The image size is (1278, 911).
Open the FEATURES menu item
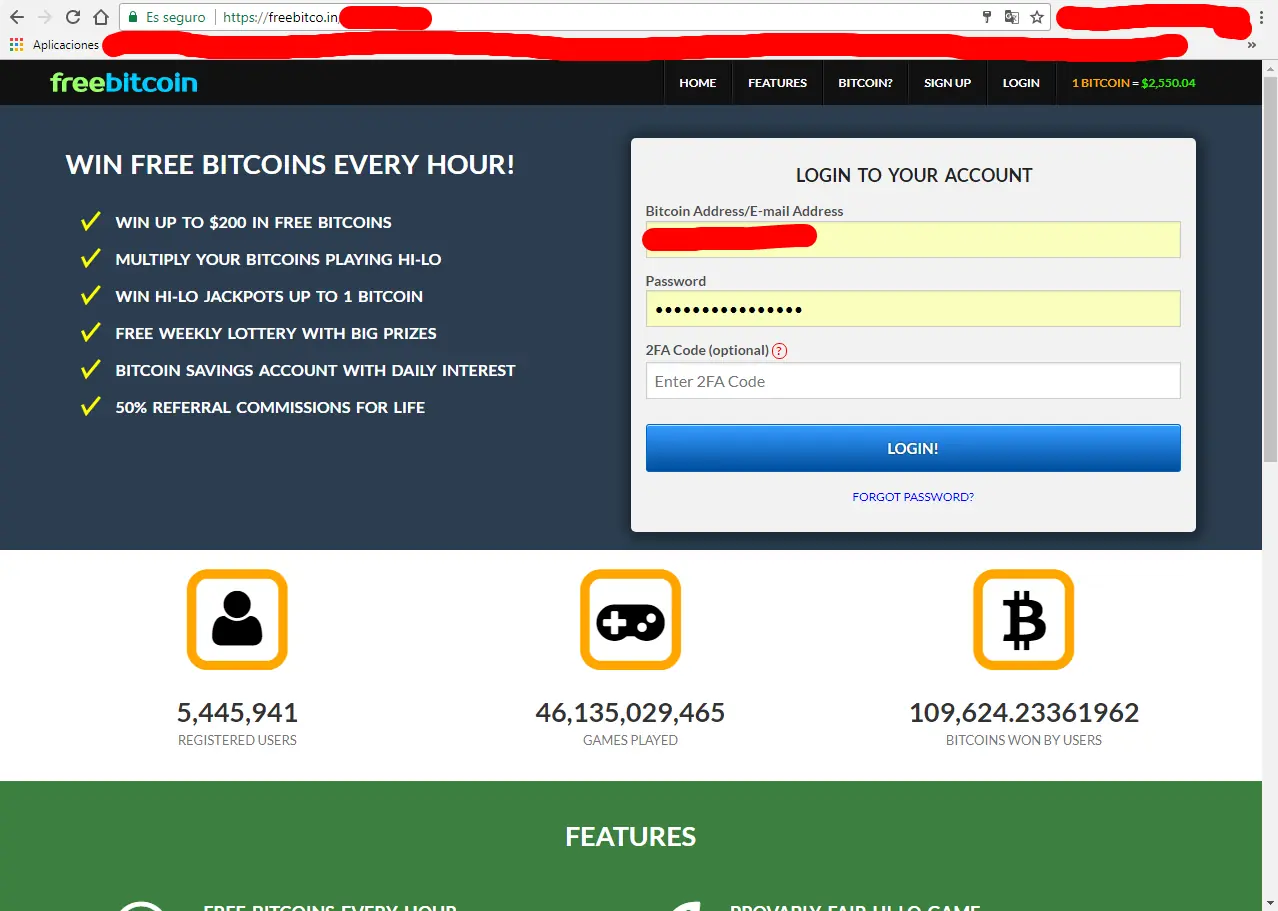pyautogui.click(x=777, y=83)
